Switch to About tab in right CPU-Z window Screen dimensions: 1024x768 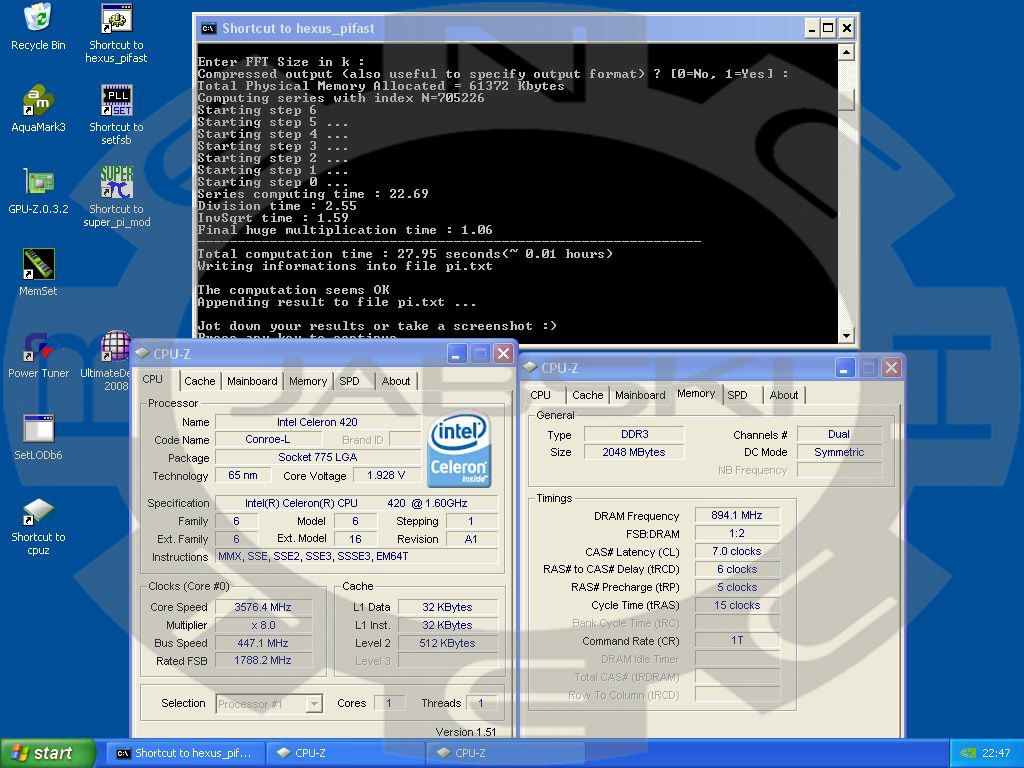coord(784,395)
